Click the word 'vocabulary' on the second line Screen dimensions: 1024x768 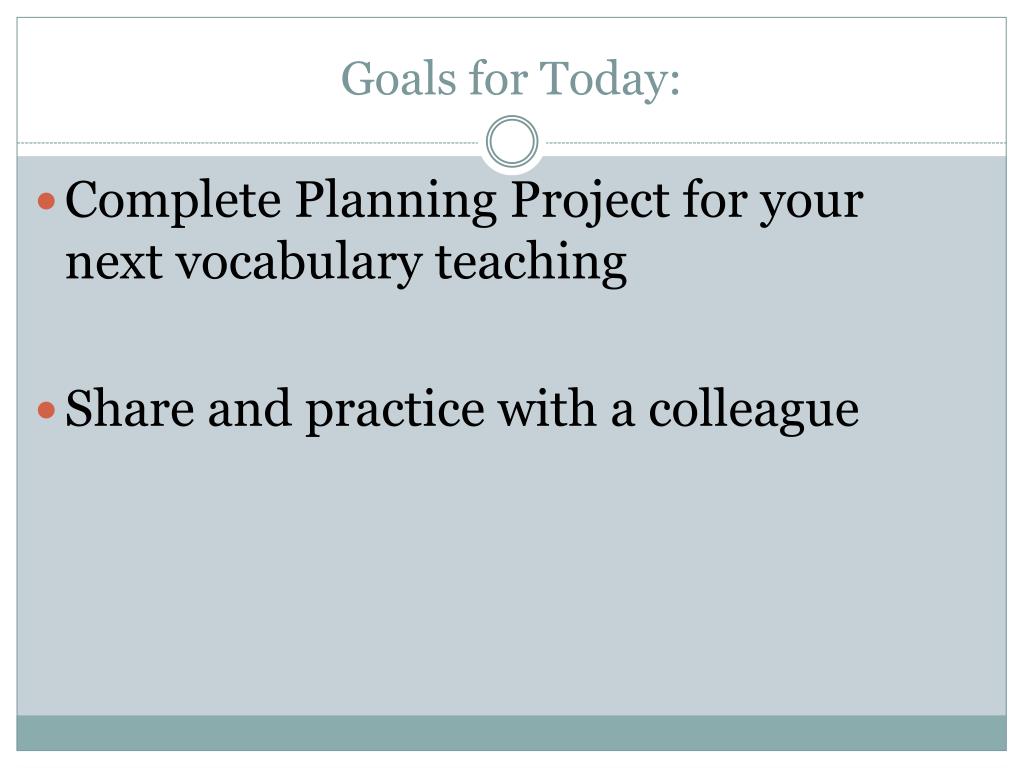(299, 263)
